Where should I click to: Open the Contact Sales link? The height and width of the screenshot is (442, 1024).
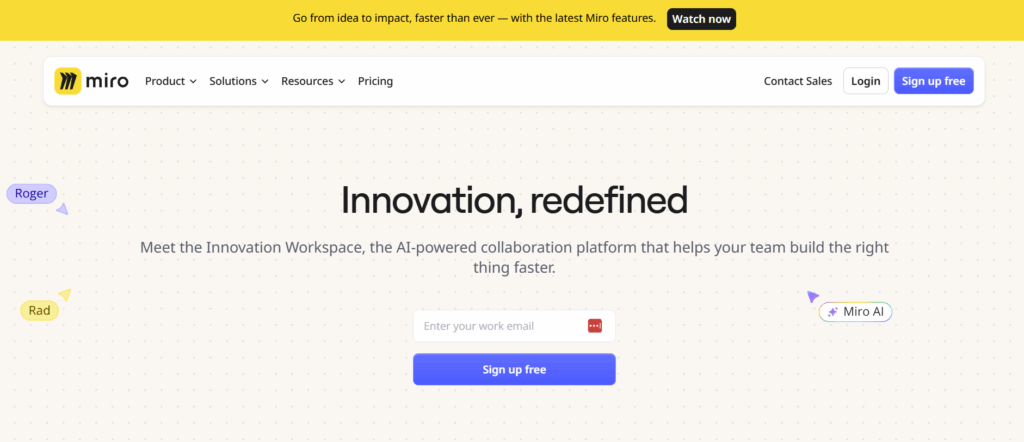coord(798,81)
